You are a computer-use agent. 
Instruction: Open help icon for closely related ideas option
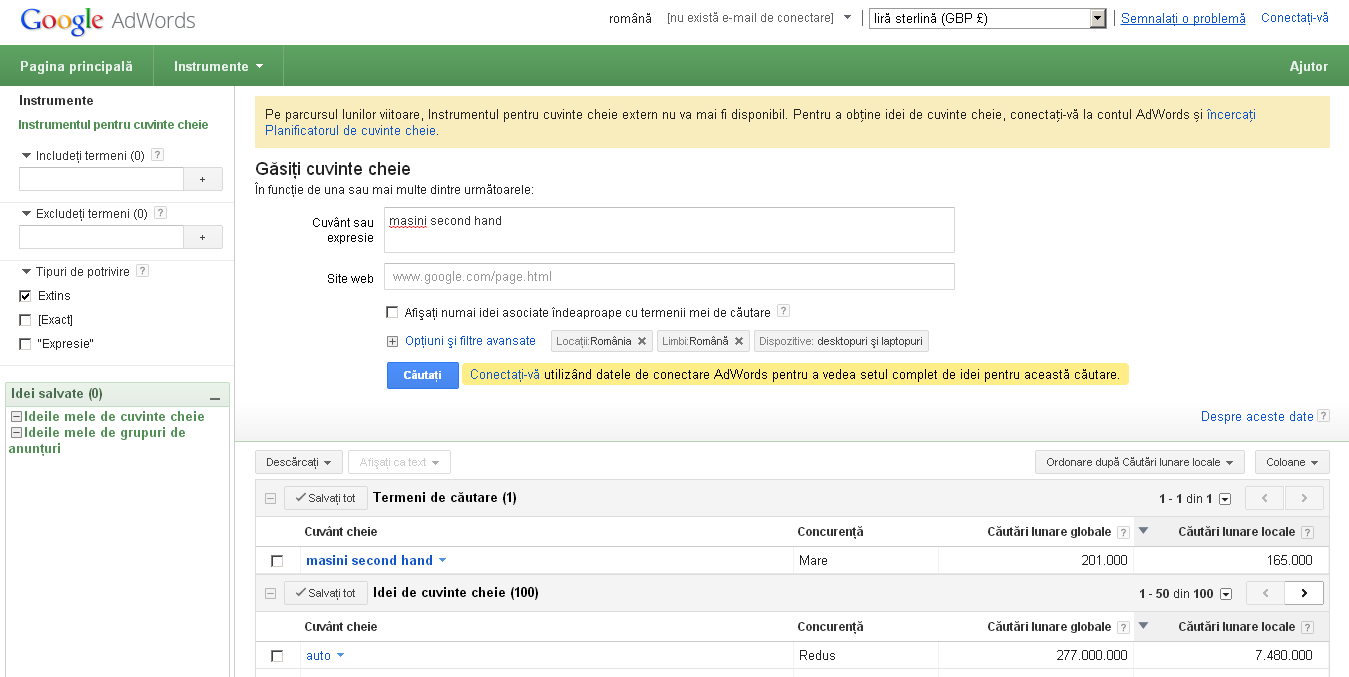pos(783,311)
